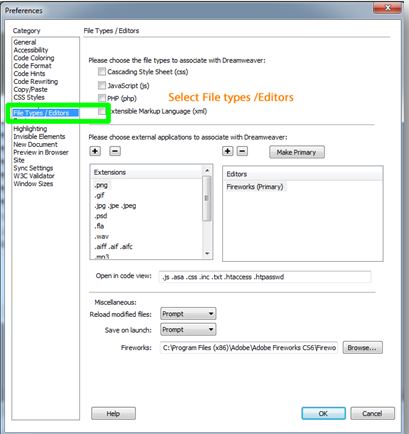Select New Document category

point(35,144)
